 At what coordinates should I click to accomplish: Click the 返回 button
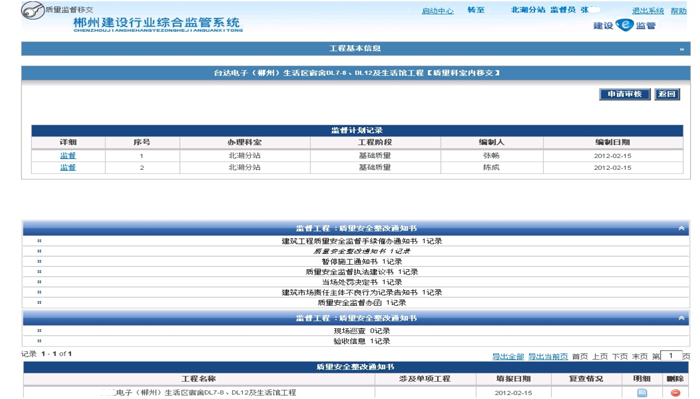click(667, 94)
